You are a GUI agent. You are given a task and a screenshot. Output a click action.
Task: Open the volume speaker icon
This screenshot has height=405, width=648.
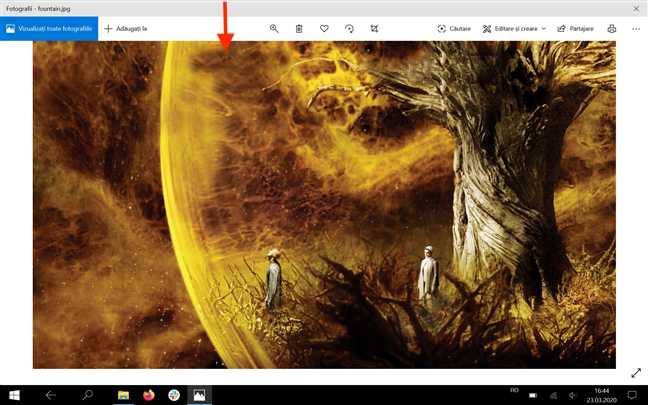click(x=573, y=395)
